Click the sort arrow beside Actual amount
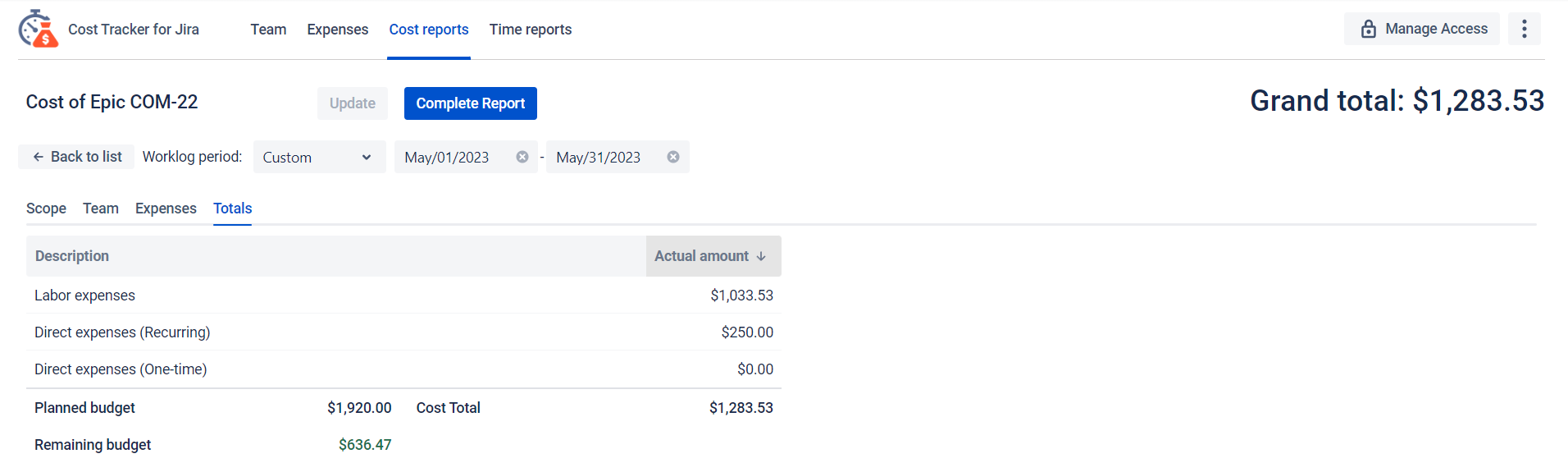This screenshot has height=472, width=1568. tap(761, 256)
